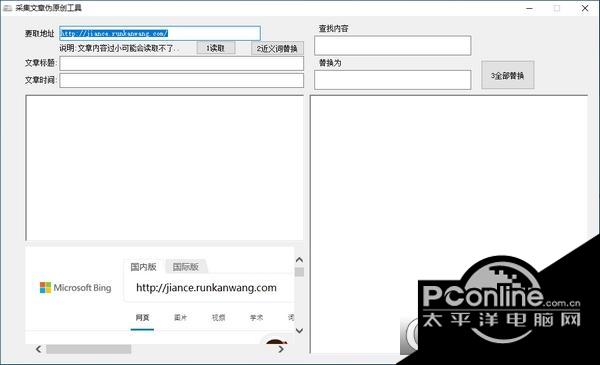Select the 视频 search tab
This screenshot has width=600, height=365.
tap(218, 318)
